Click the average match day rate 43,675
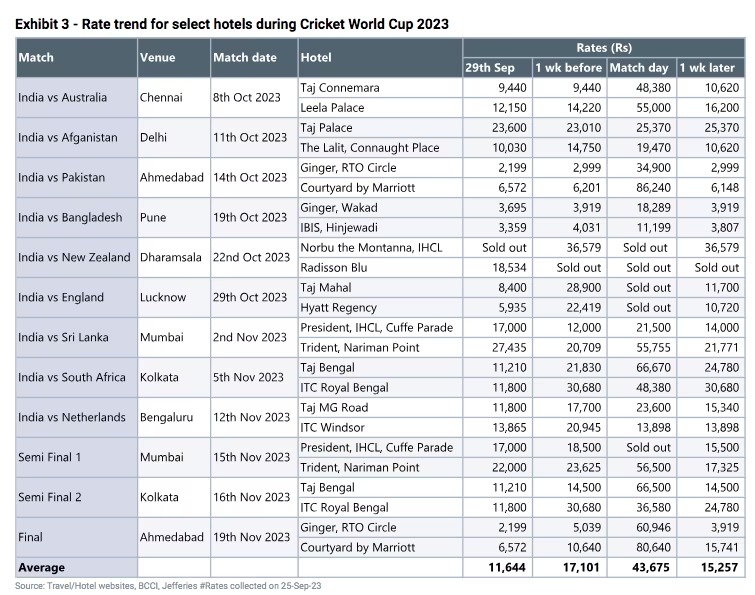The width and height of the screenshot is (755, 595). pyautogui.click(x=641, y=568)
